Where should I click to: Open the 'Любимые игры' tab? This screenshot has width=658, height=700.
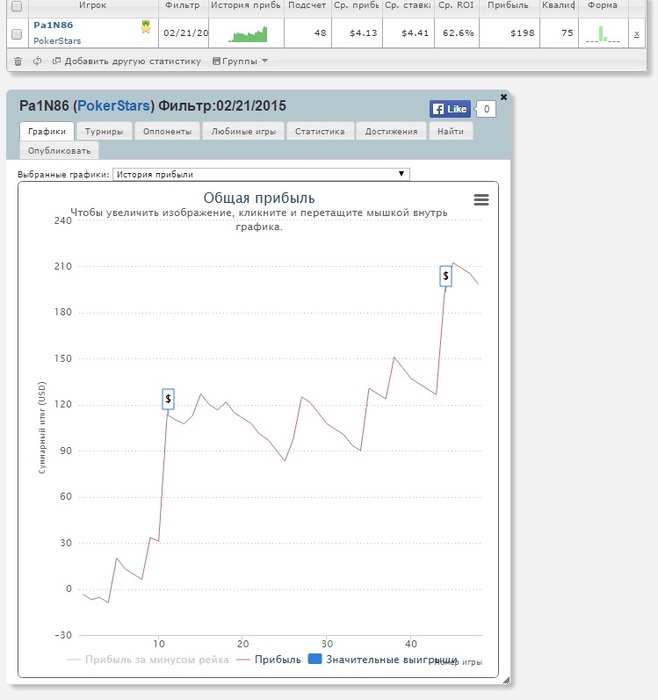243,131
